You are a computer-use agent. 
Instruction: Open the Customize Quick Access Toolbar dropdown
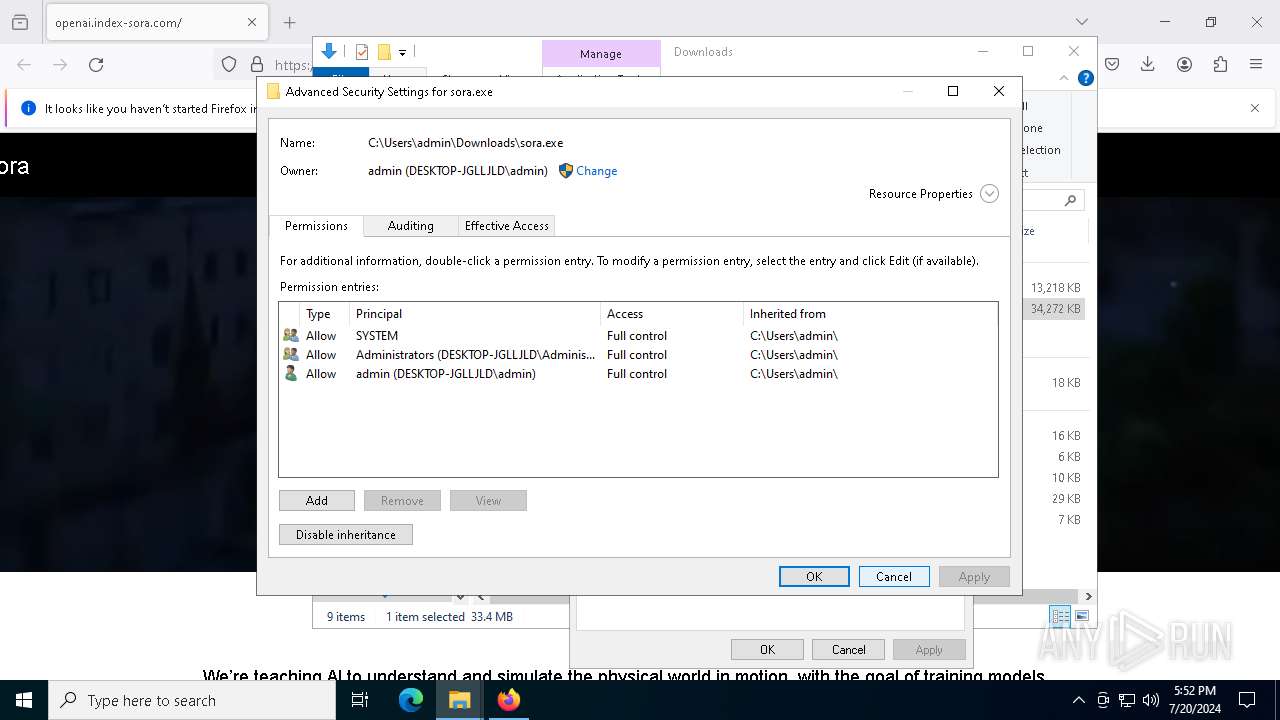point(402,52)
